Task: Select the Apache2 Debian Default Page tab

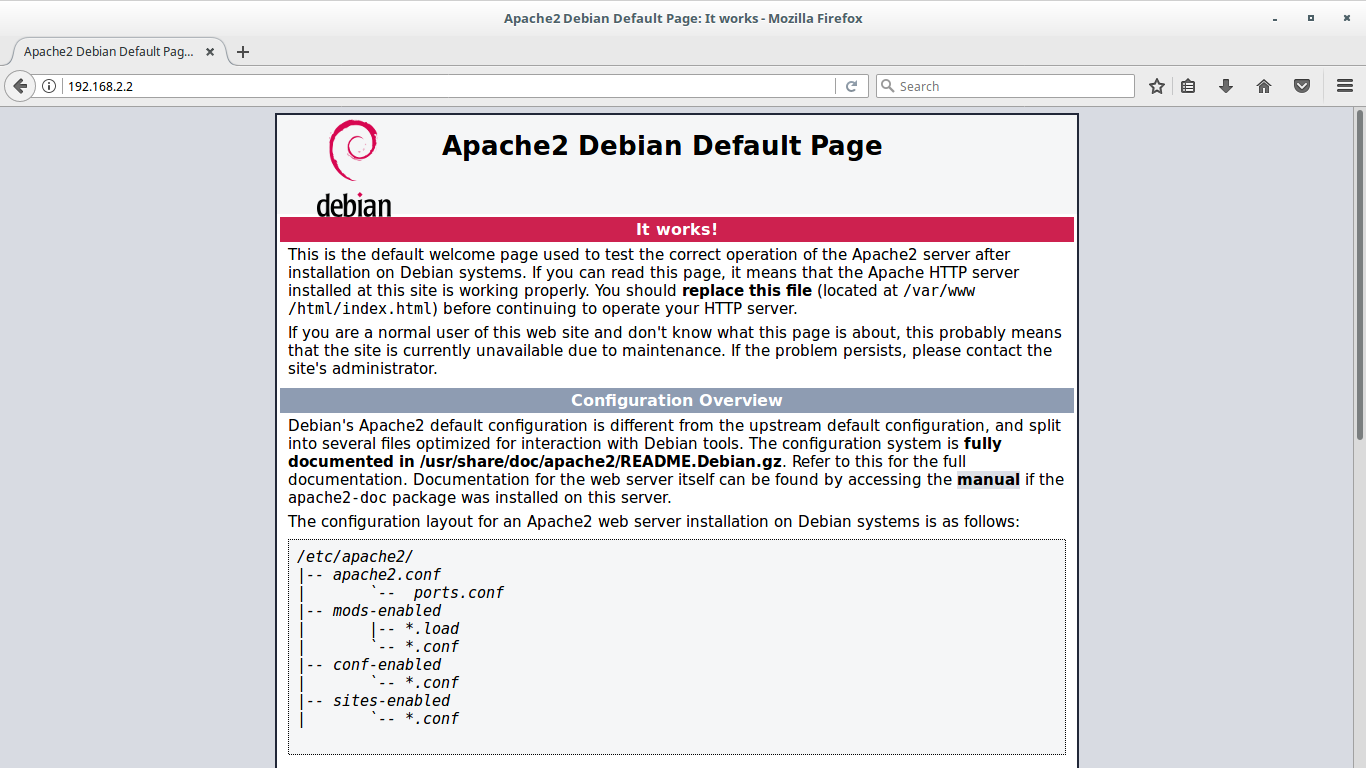Action: coord(118,52)
